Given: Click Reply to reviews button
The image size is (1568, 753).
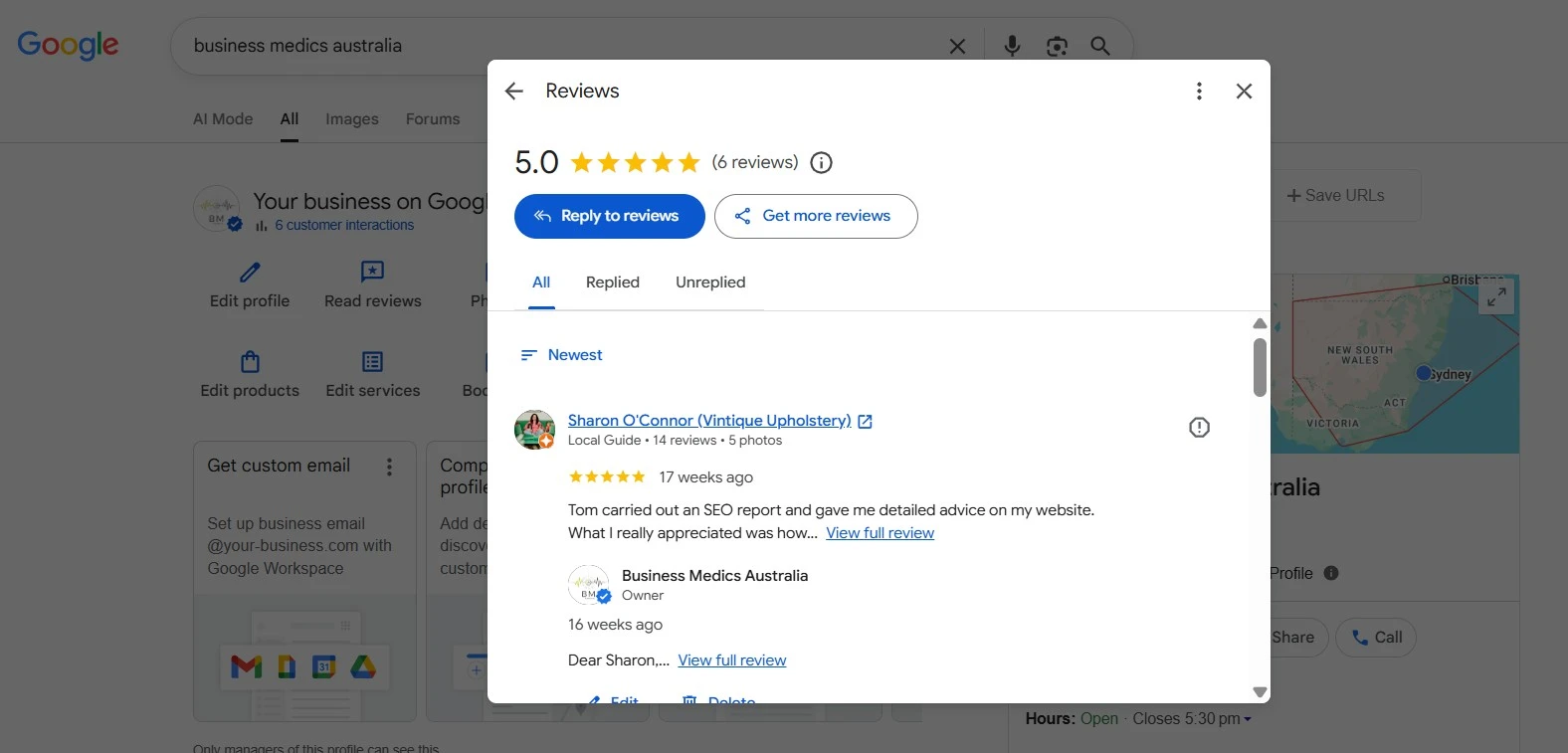Looking at the screenshot, I should [610, 216].
